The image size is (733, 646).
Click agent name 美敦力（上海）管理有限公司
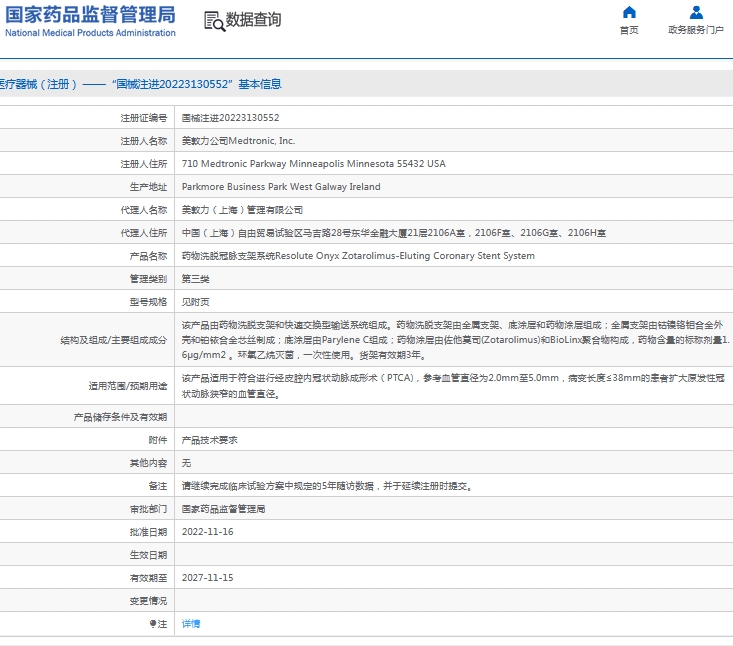(x=242, y=210)
